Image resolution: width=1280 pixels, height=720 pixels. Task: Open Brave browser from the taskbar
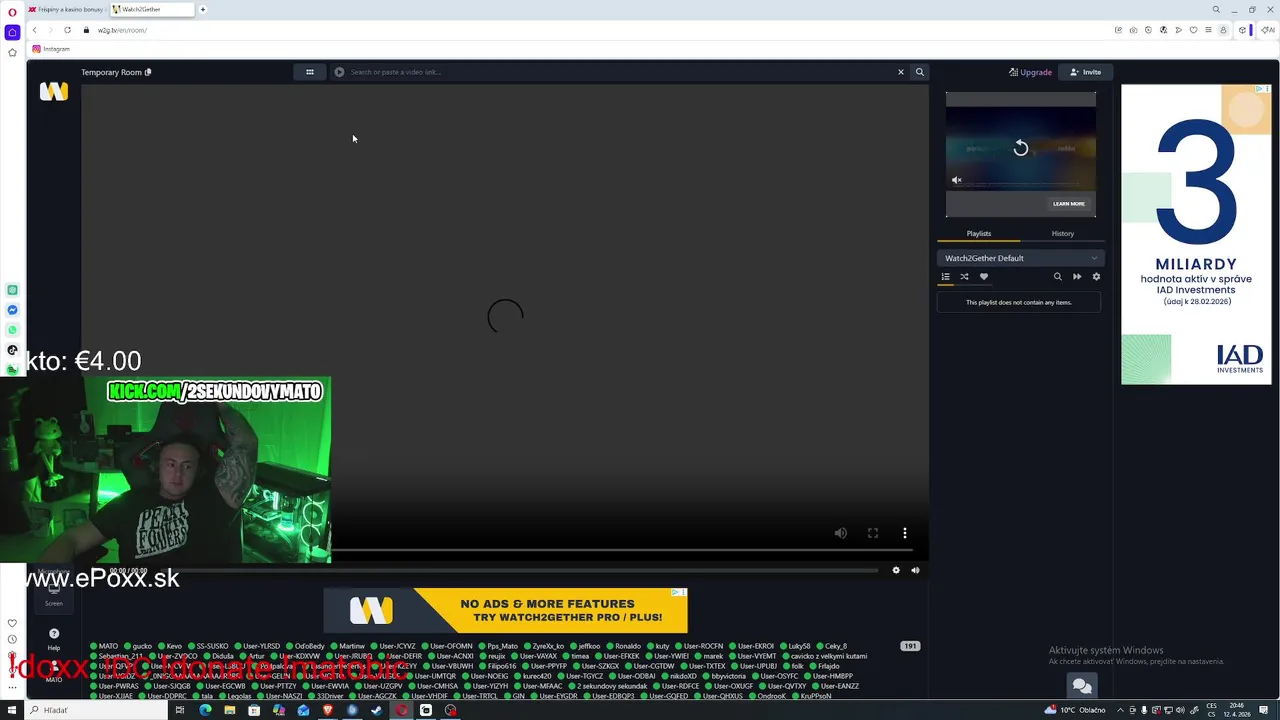click(327, 710)
